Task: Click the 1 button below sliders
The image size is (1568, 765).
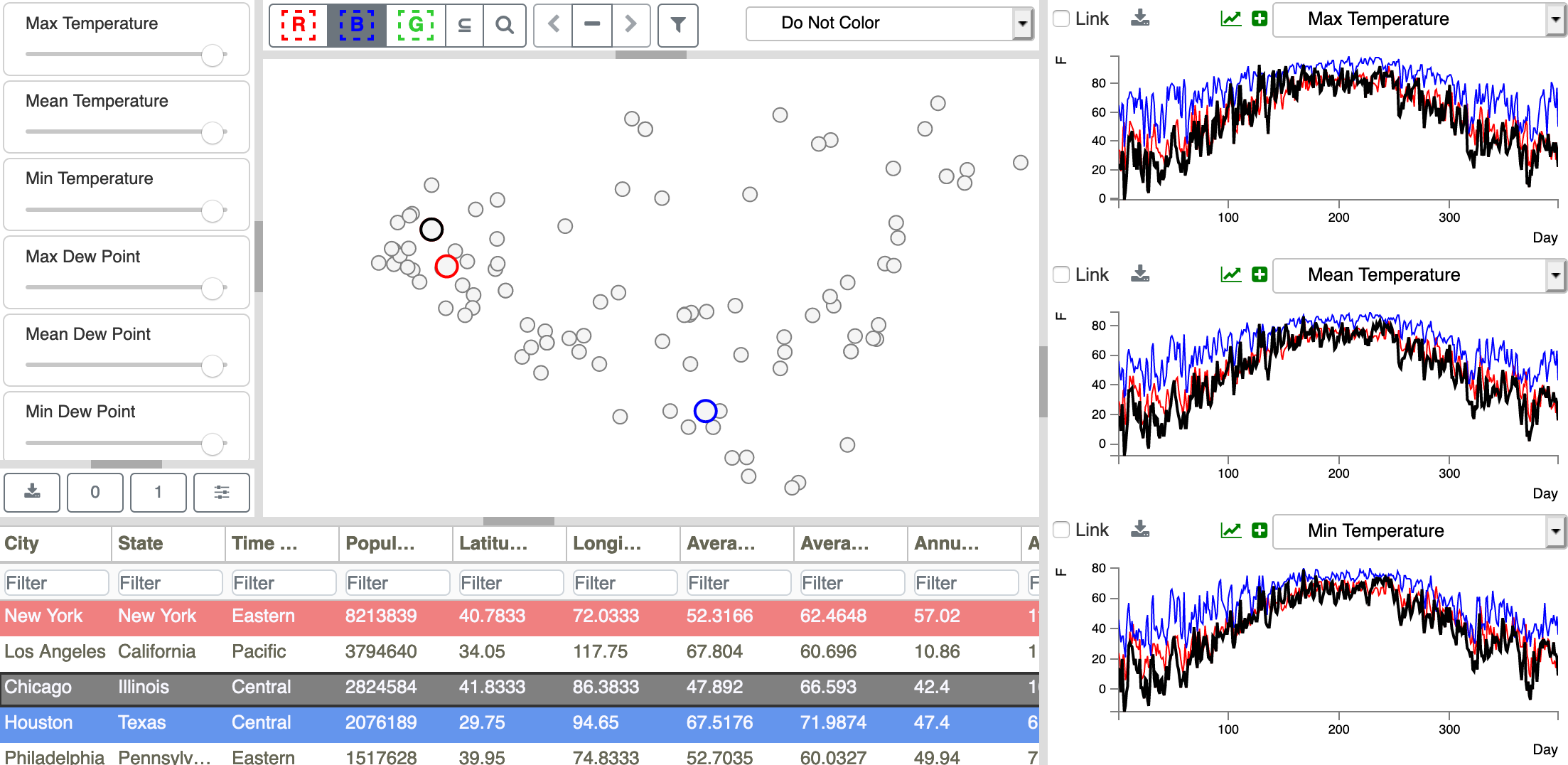Action: pyautogui.click(x=159, y=492)
